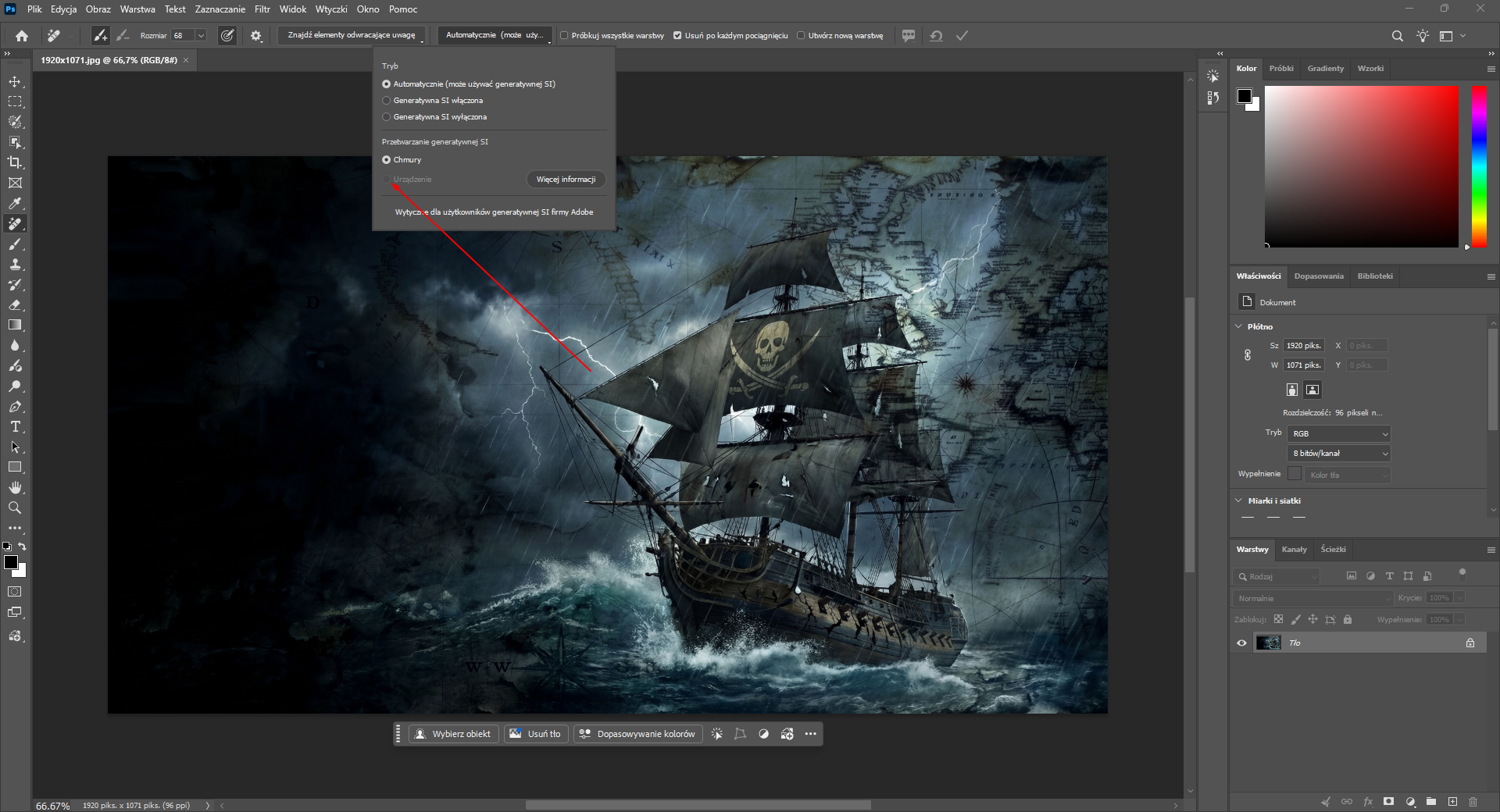
Task: Open the Warstwa menu
Action: click(x=137, y=9)
